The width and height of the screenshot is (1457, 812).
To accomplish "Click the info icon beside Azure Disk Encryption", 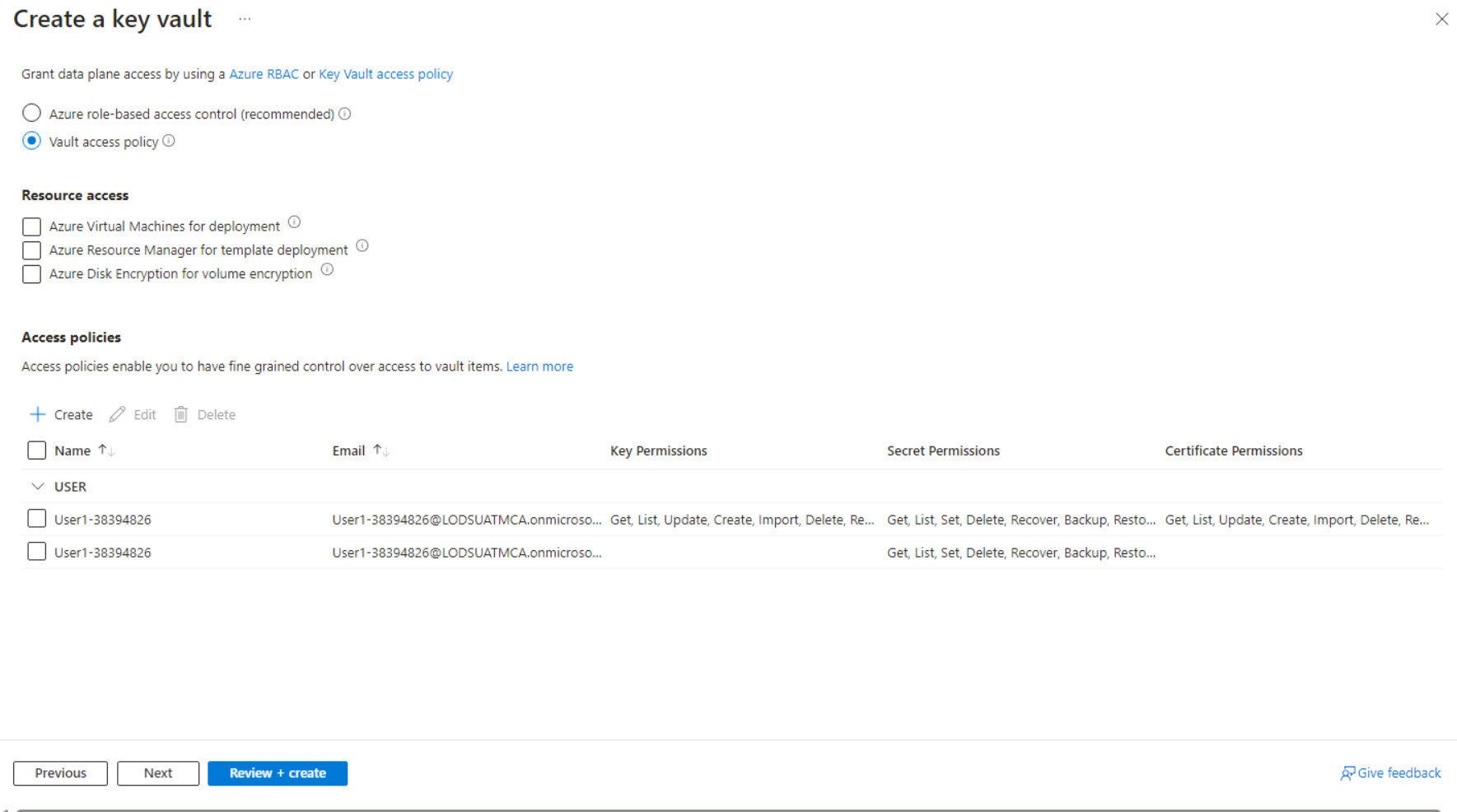I will point(327,269).
